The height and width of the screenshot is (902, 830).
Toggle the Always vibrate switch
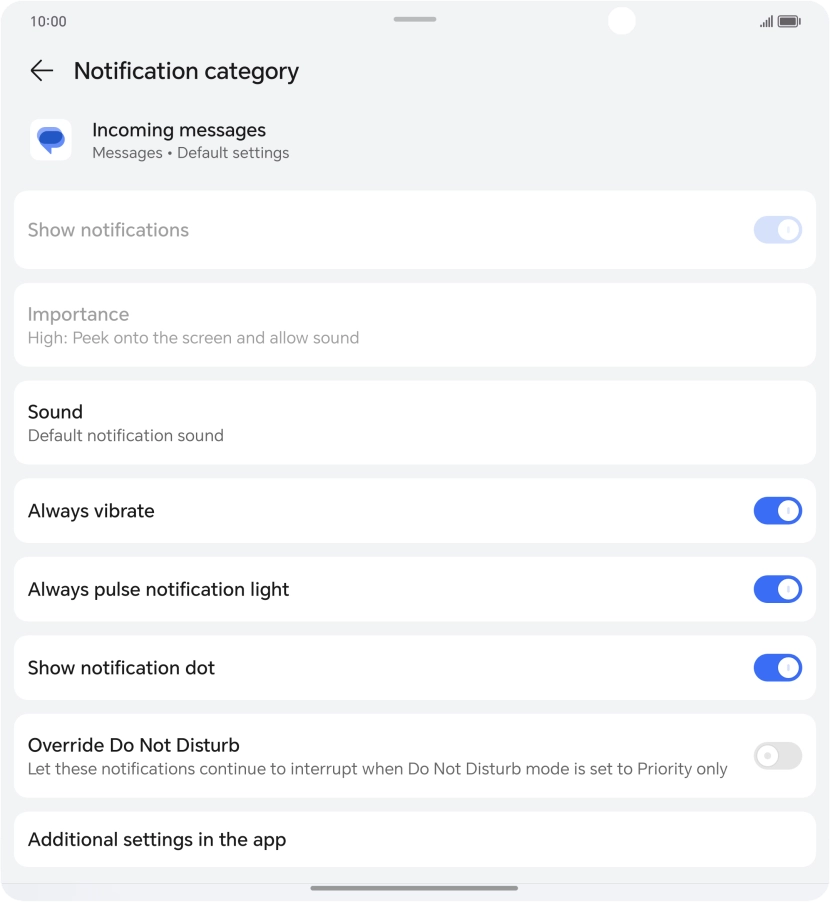pyautogui.click(x=777, y=511)
